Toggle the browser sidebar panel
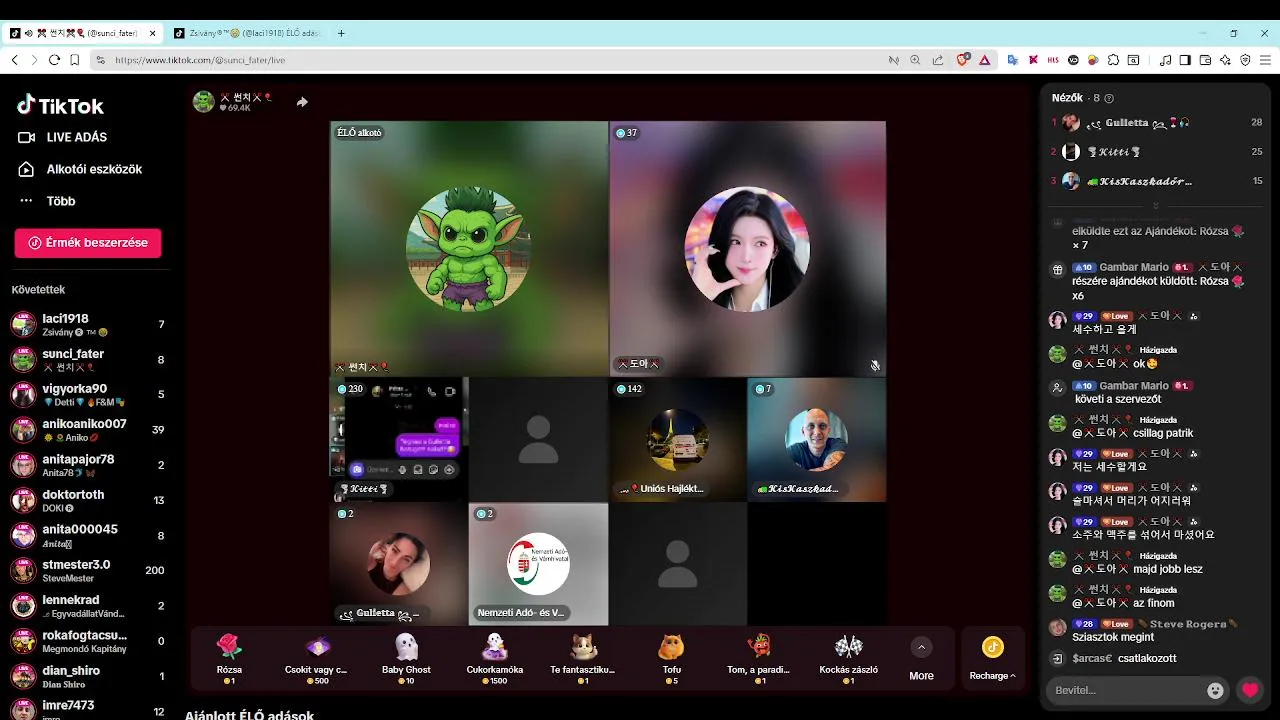The width and height of the screenshot is (1280, 720). (x=1185, y=60)
